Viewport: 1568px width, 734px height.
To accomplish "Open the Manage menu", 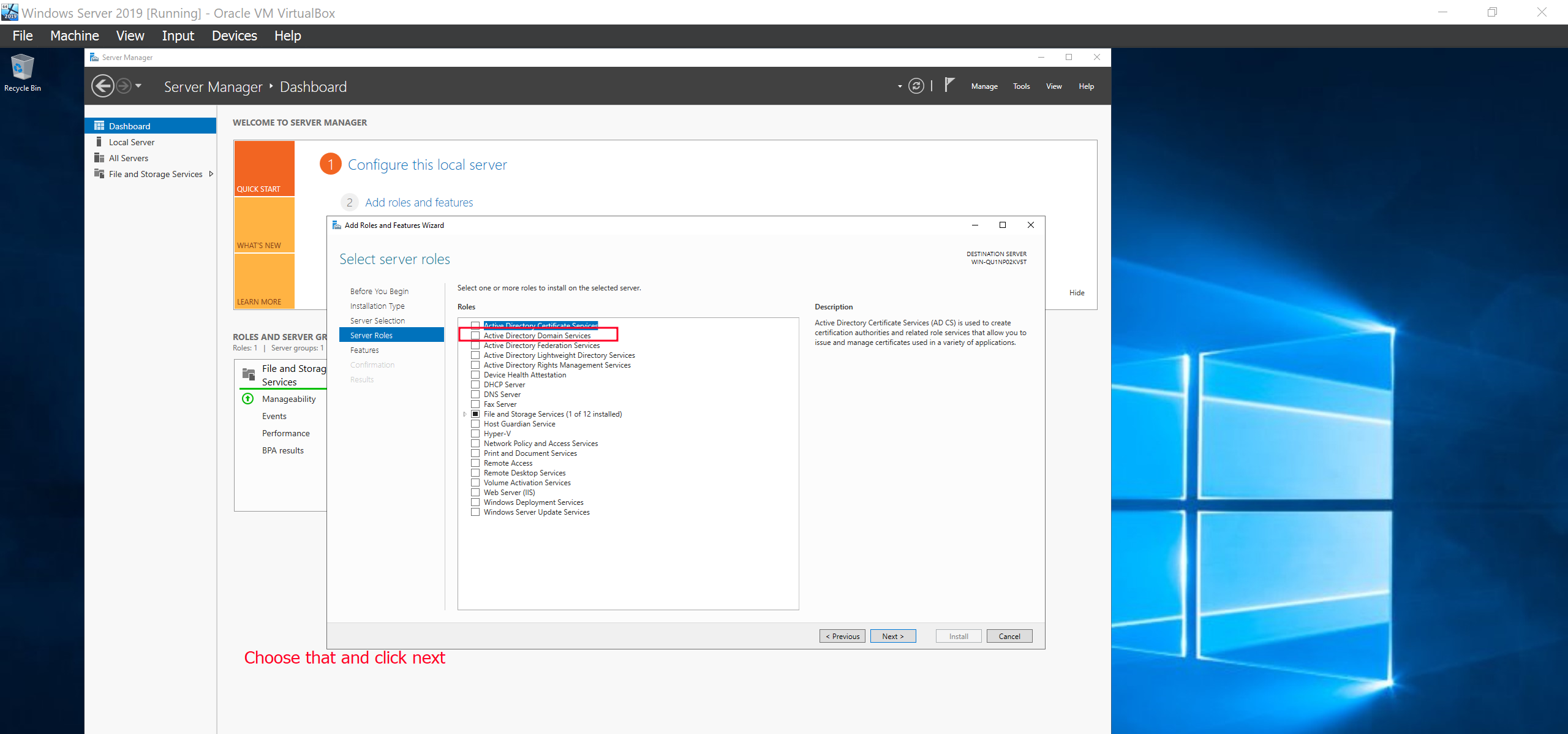I will pyautogui.click(x=984, y=86).
